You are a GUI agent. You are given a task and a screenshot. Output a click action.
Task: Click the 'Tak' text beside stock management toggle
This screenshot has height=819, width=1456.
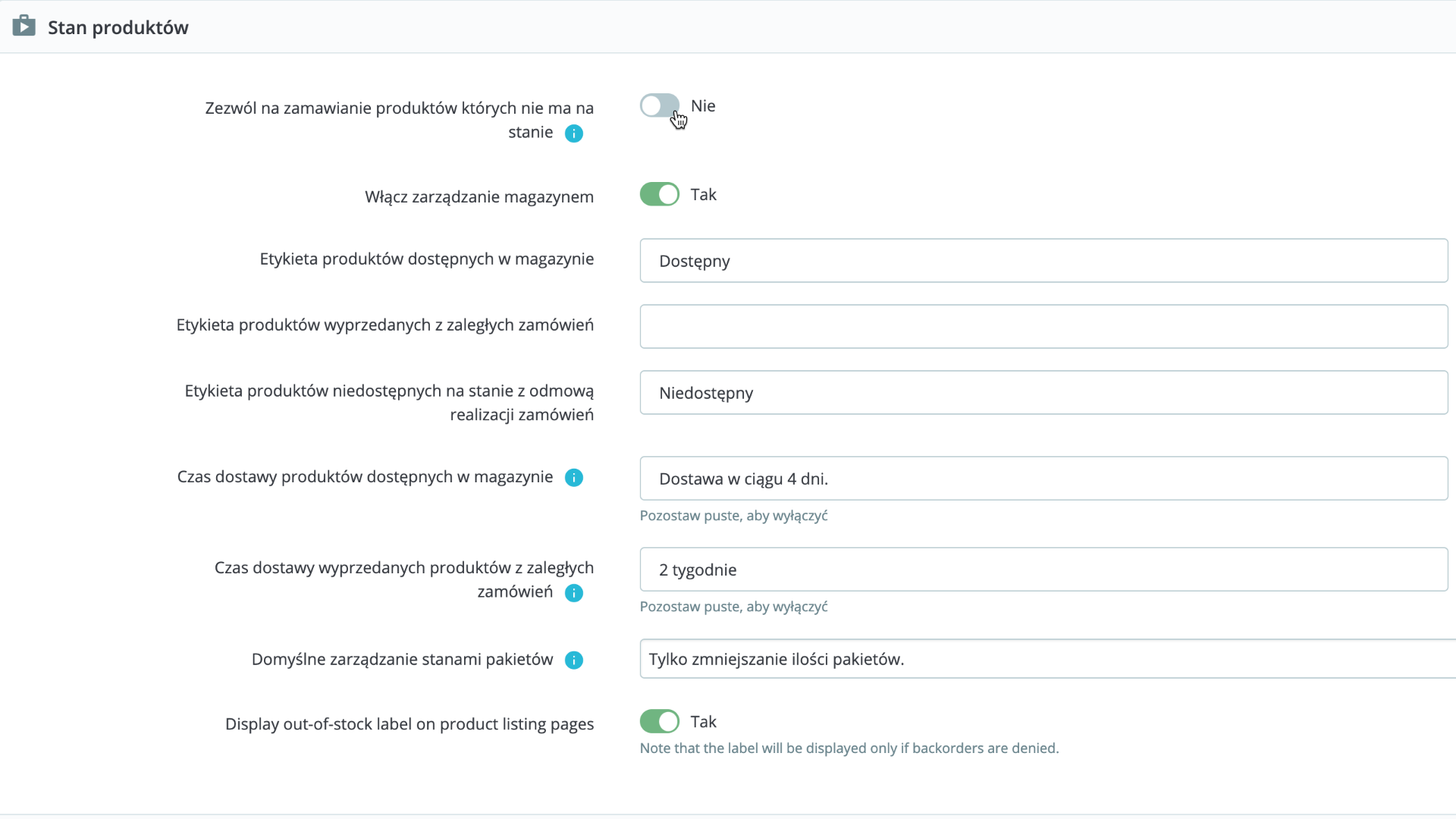click(703, 195)
